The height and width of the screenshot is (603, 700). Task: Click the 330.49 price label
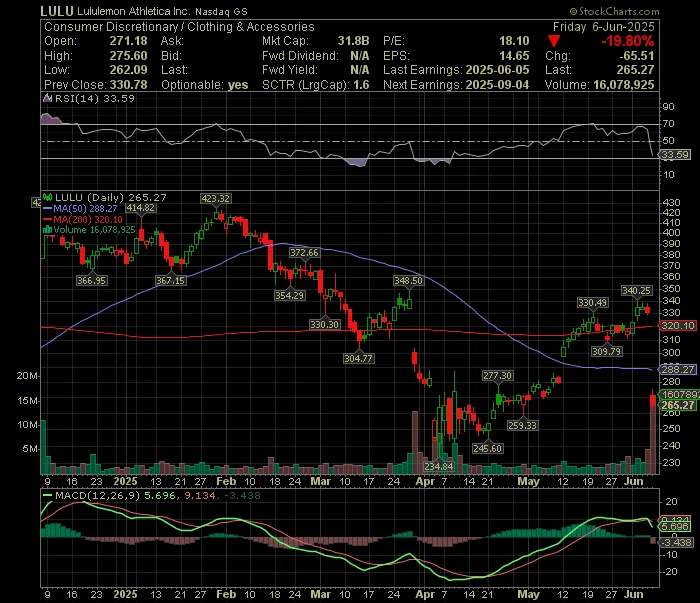tap(592, 303)
